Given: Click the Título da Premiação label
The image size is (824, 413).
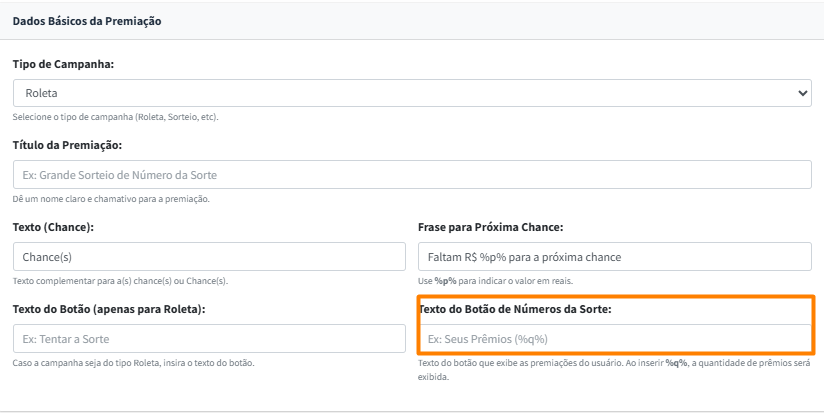Looking at the screenshot, I should coord(67,146).
